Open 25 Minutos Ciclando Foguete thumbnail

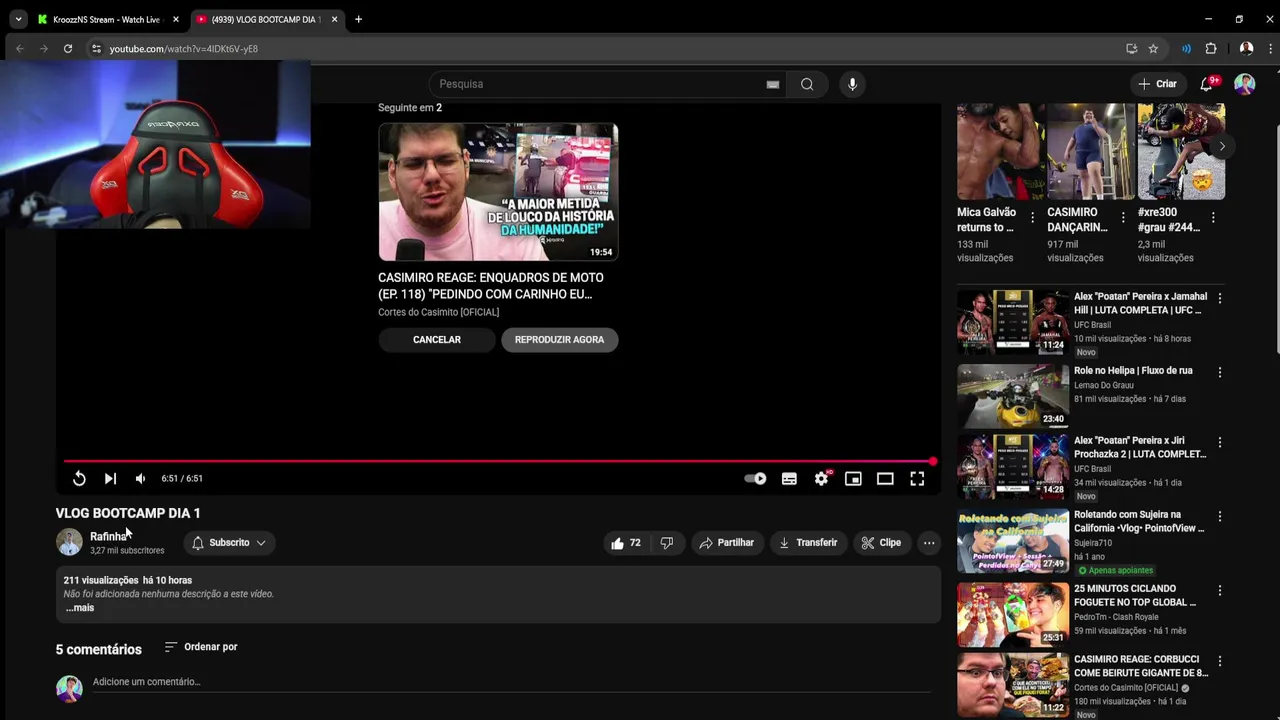(1013, 614)
